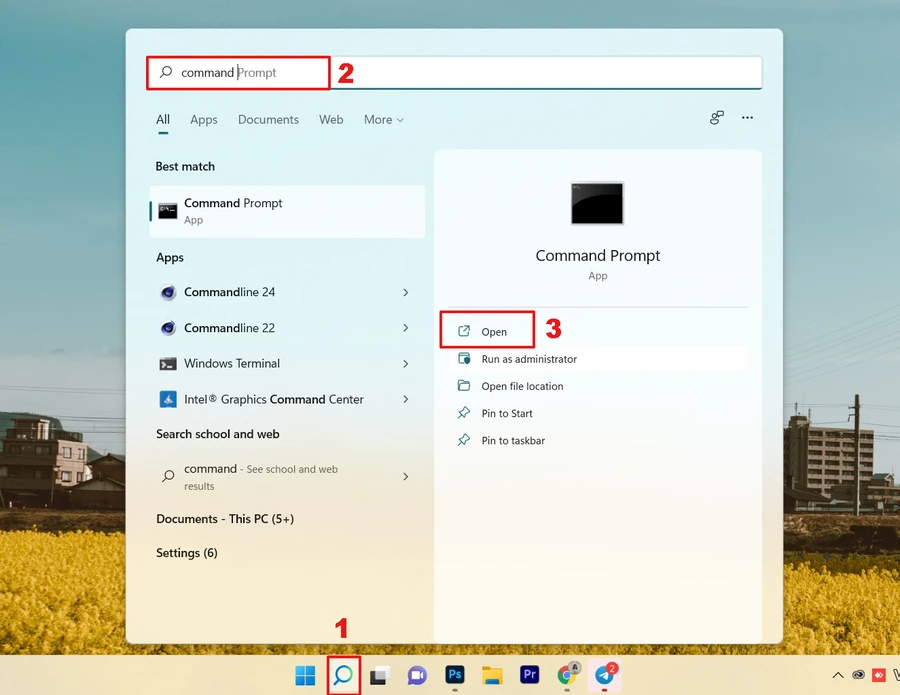The height and width of the screenshot is (695, 900).
Task: Click the Windows Terminal app icon
Action: (168, 364)
